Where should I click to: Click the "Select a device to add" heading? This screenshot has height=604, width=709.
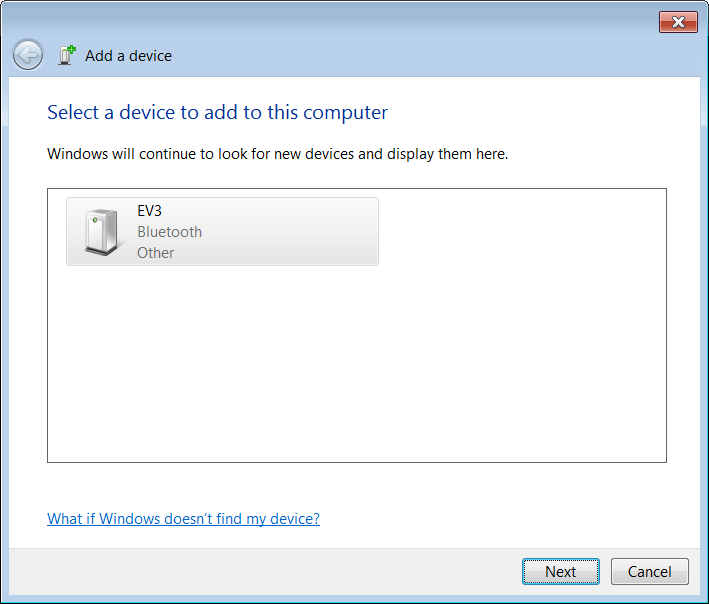(x=217, y=112)
